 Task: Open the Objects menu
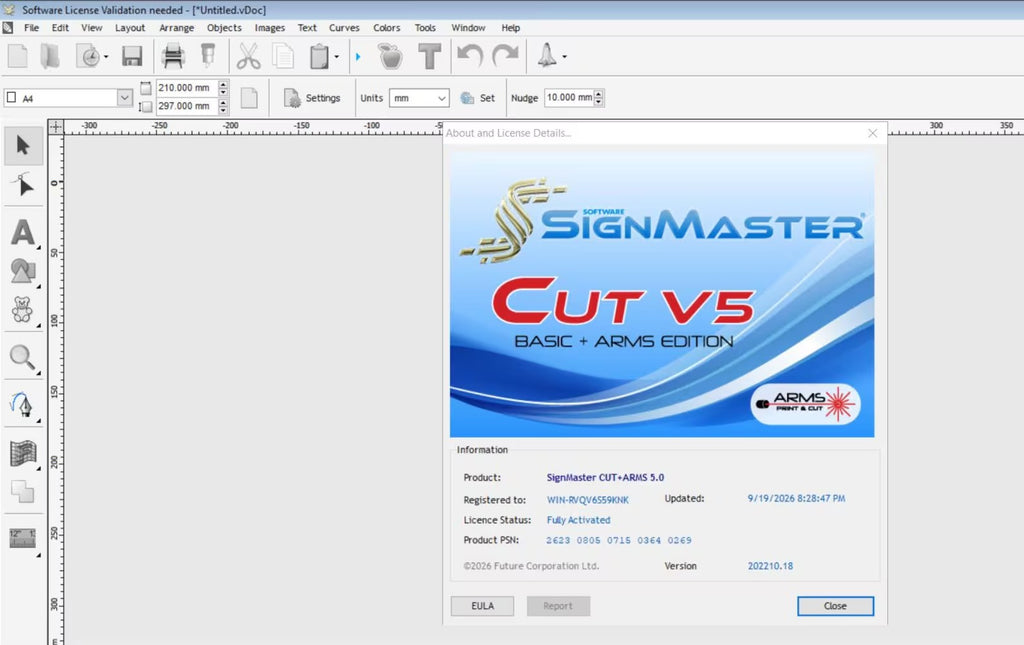click(x=224, y=28)
